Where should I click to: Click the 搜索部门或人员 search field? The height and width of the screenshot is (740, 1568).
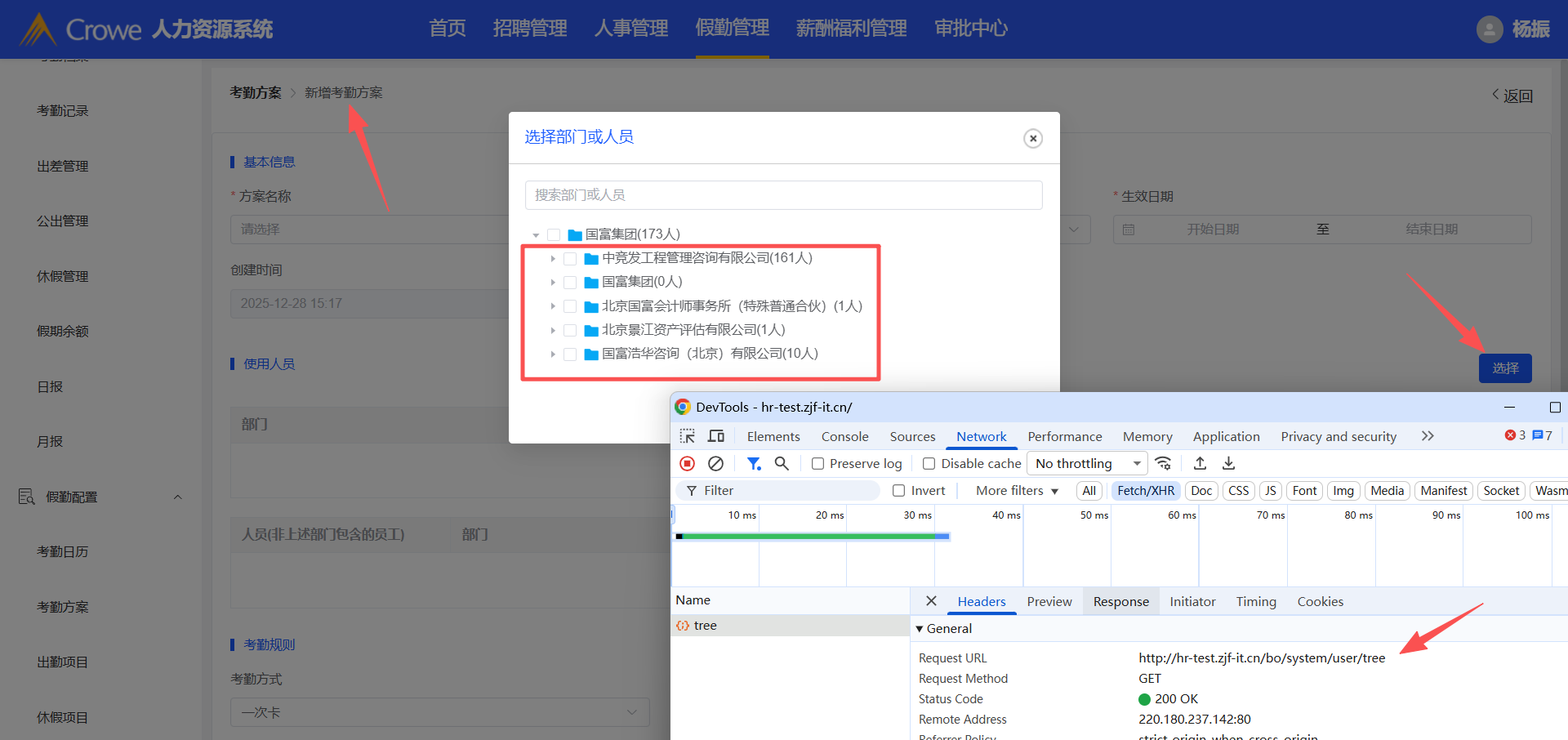click(x=783, y=195)
